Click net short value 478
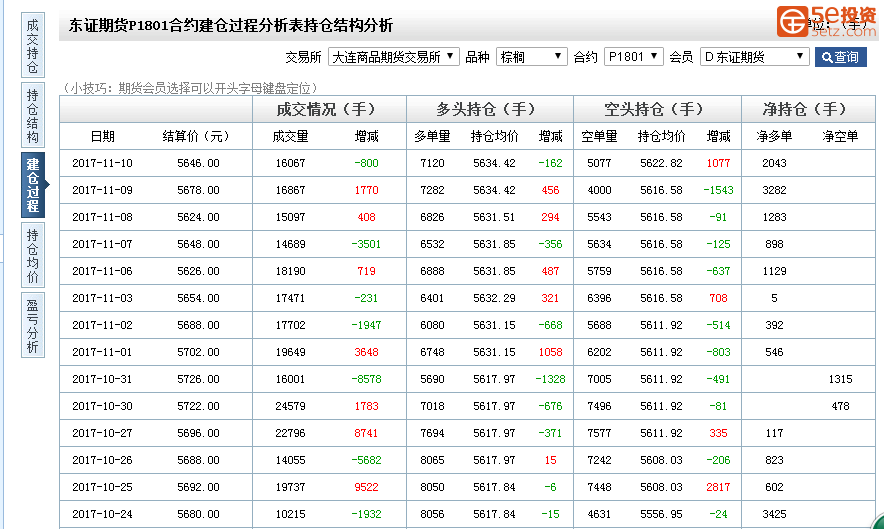This screenshot has height=529, width=884. (x=840, y=406)
